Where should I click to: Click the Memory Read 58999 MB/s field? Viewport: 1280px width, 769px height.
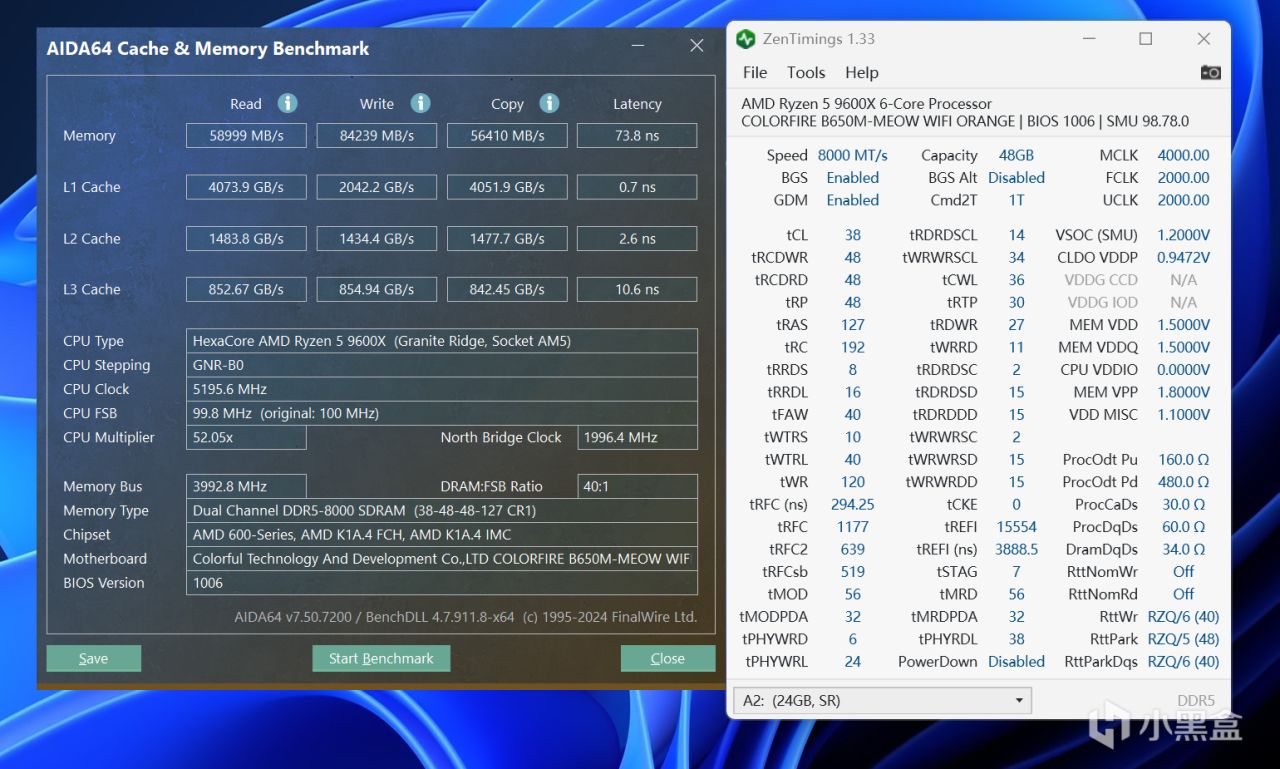(x=246, y=136)
